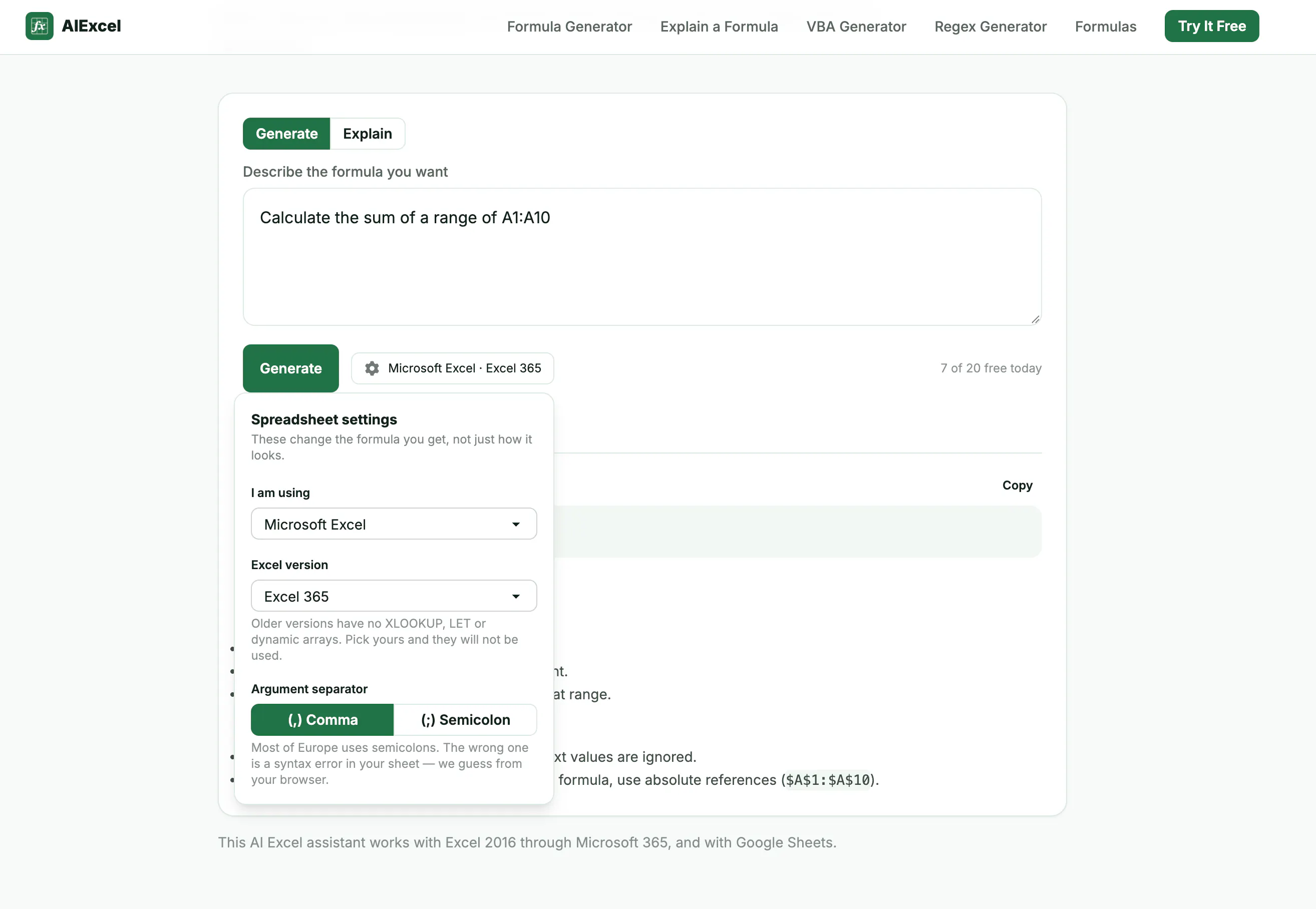Click the textarea resize handle corner
Image resolution: width=1316 pixels, height=909 pixels.
coord(1035,319)
